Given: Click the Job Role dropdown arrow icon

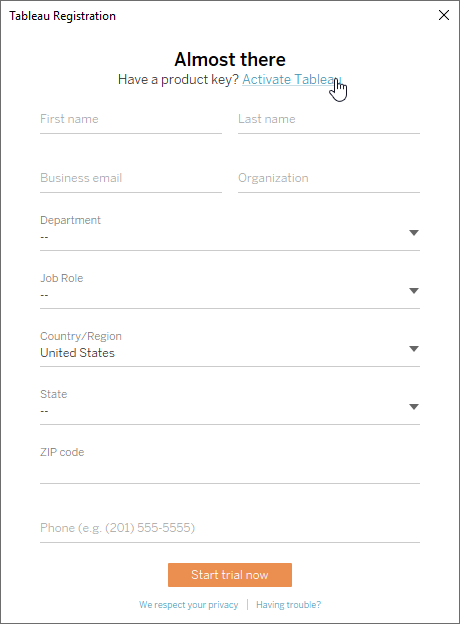Looking at the screenshot, I should click(414, 291).
